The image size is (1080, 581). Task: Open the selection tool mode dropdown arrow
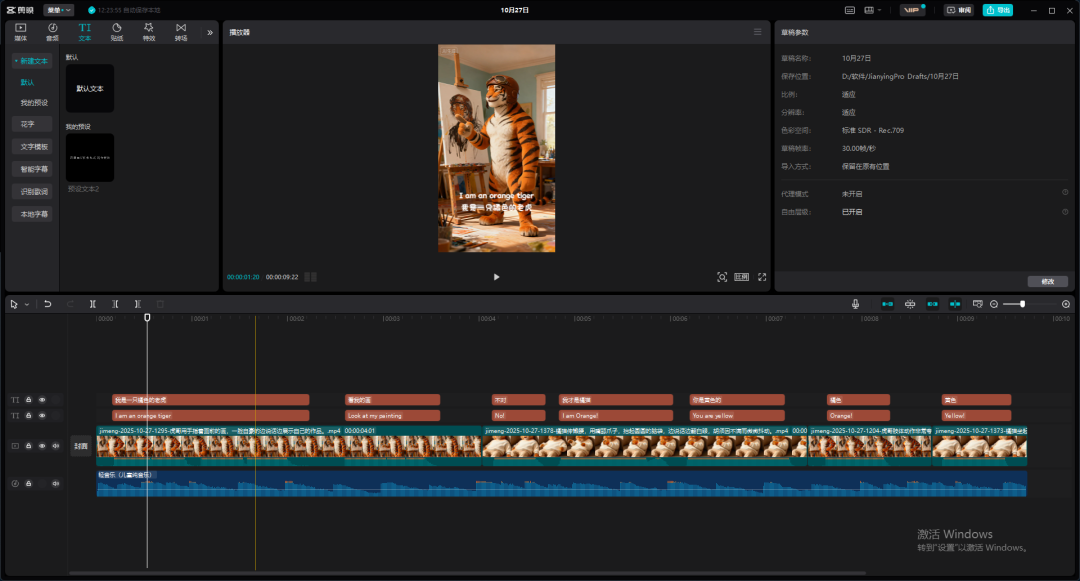26,304
